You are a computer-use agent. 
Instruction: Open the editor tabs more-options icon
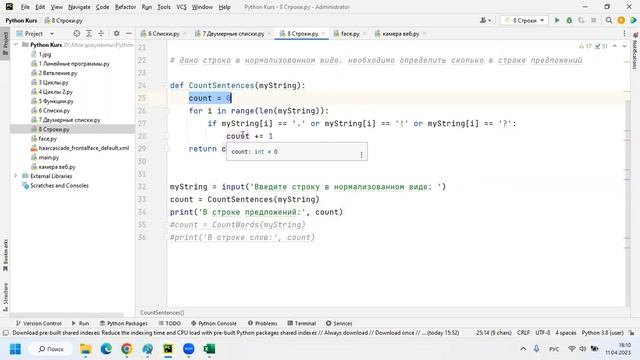624,33
